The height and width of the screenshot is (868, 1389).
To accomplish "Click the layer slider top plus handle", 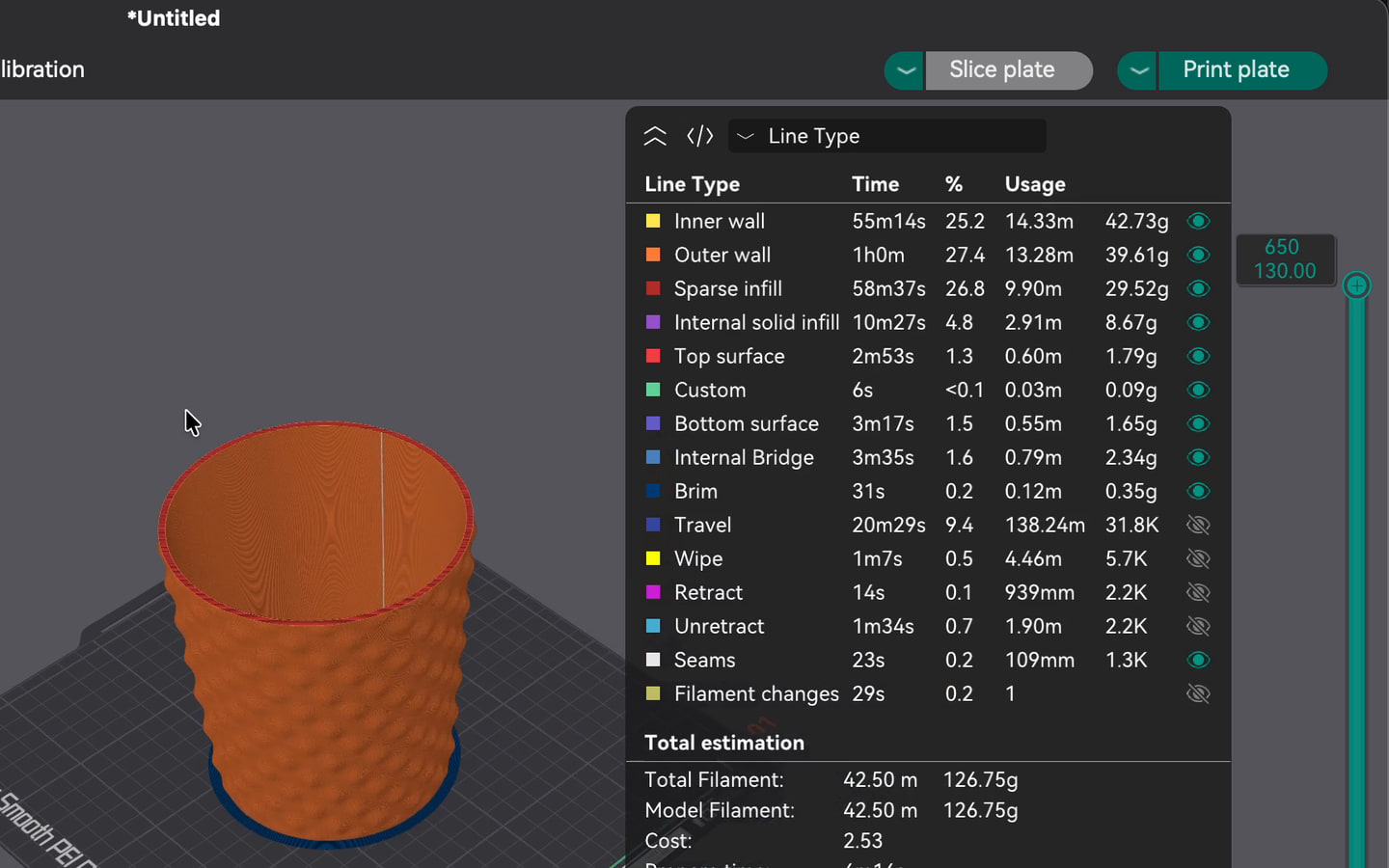I will (x=1357, y=285).
